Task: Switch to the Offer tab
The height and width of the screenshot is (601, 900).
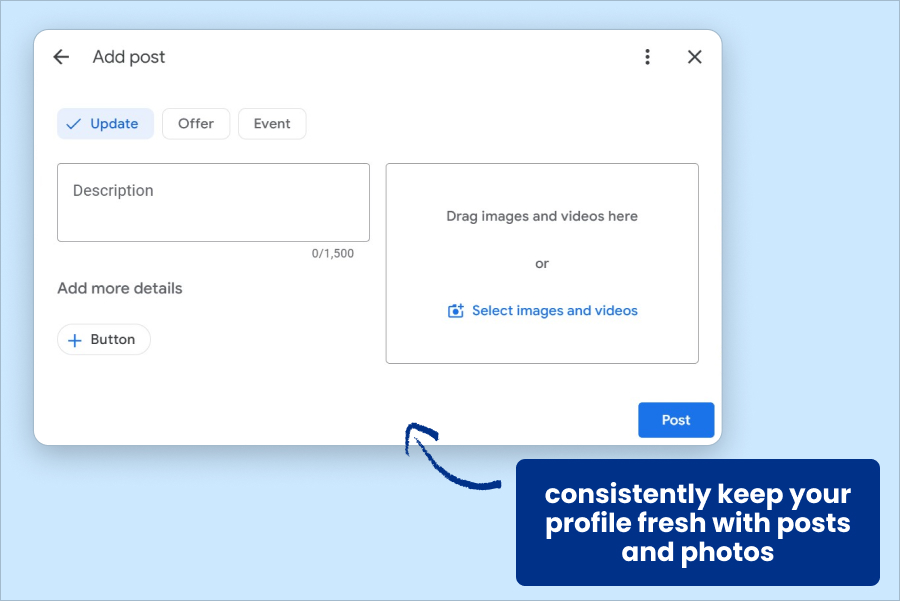Action: tap(196, 123)
